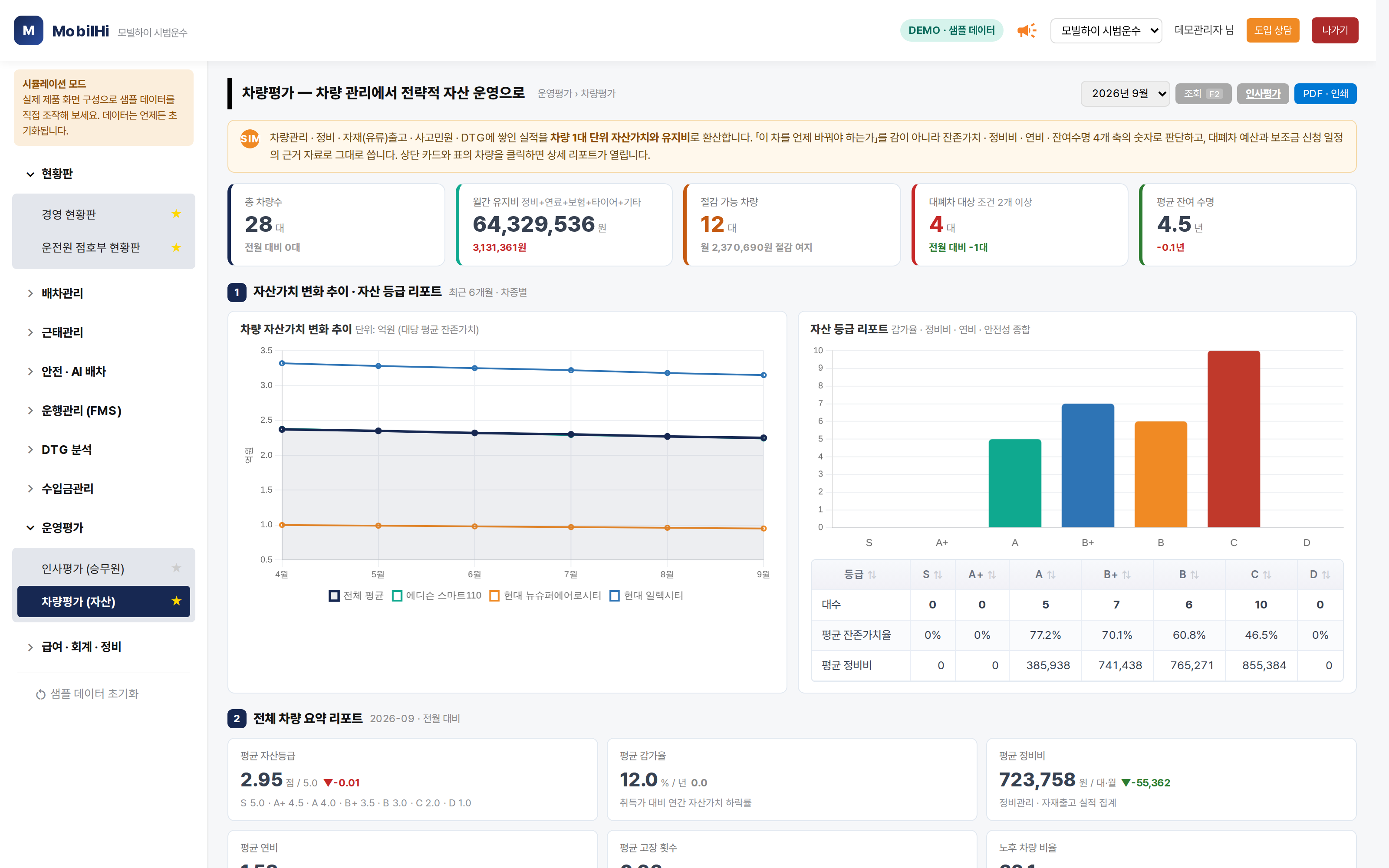Click the 도입 상담 button
The width and height of the screenshot is (1389, 868).
click(x=1273, y=30)
